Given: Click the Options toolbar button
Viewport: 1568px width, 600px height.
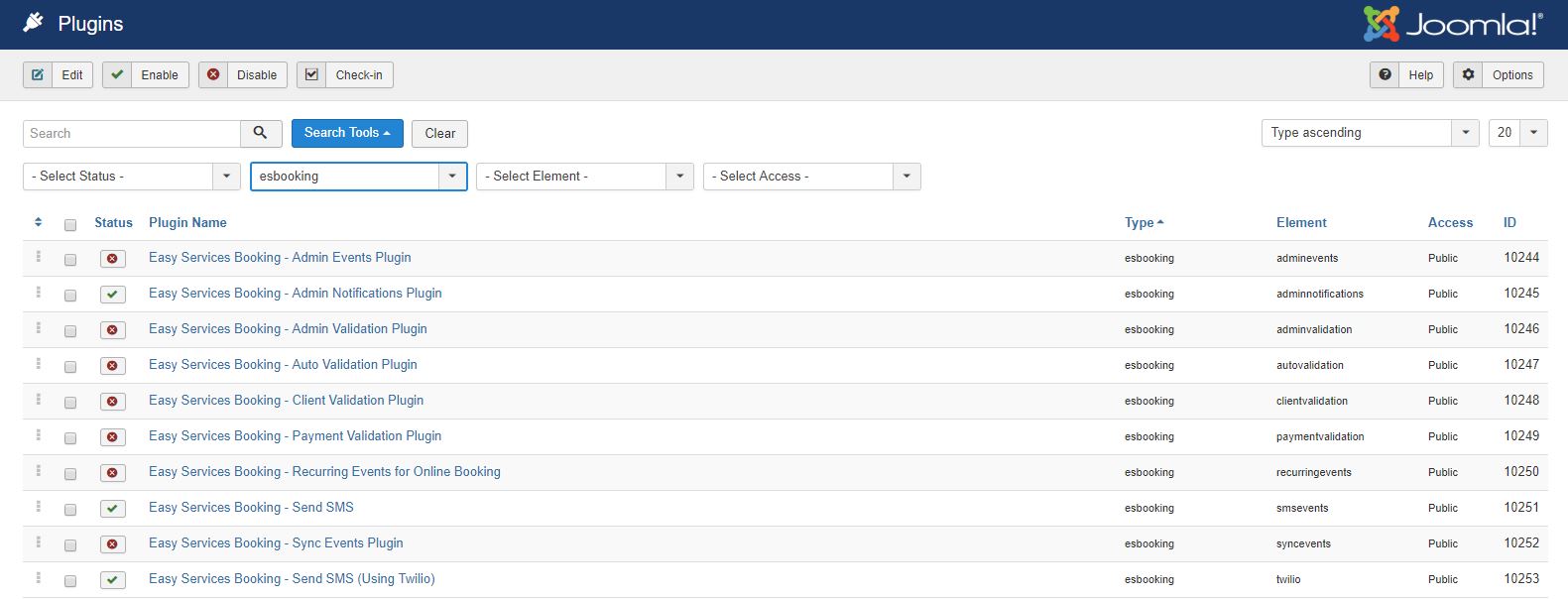Looking at the screenshot, I should (1499, 75).
